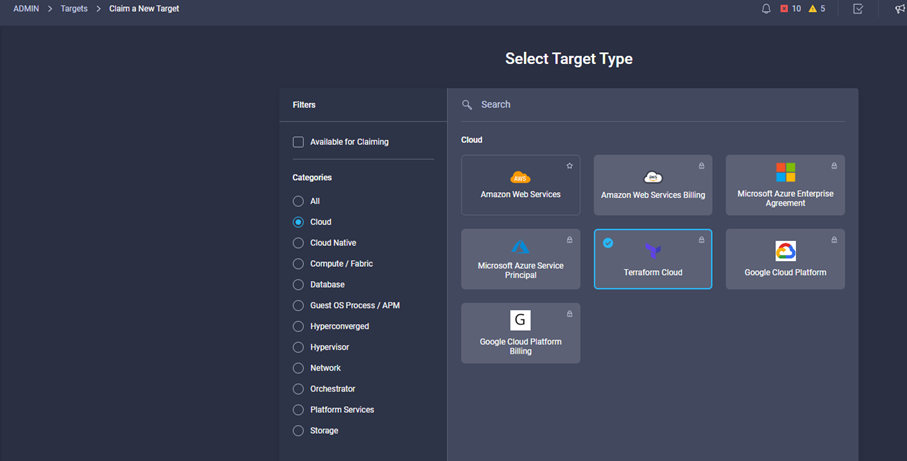Image resolution: width=907 pixels, height=461 pixels.
Task: View the 10 critical alerts indicator
Action: pos(790,9)
